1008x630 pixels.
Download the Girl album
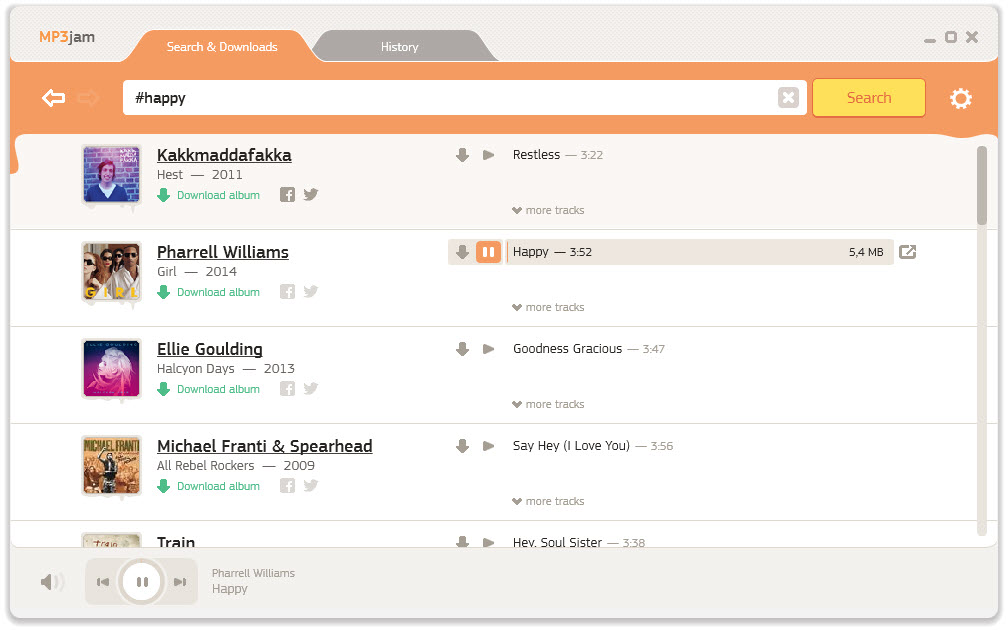209,292
